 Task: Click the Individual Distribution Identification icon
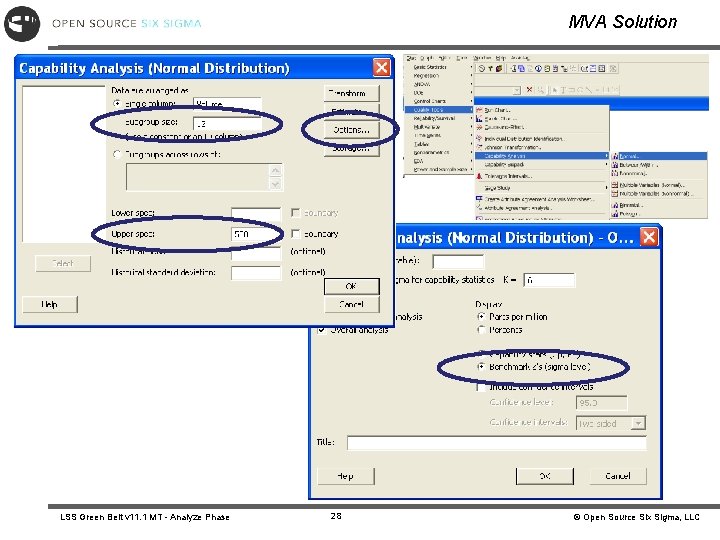point(479,138)
